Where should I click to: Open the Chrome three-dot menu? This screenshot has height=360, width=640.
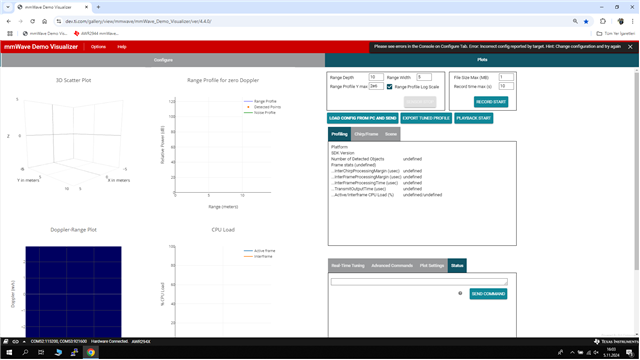(632, 21)
